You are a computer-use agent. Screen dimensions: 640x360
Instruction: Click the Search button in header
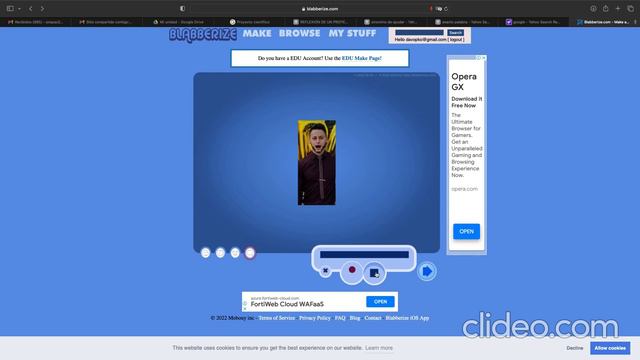[x=455, y=33]
